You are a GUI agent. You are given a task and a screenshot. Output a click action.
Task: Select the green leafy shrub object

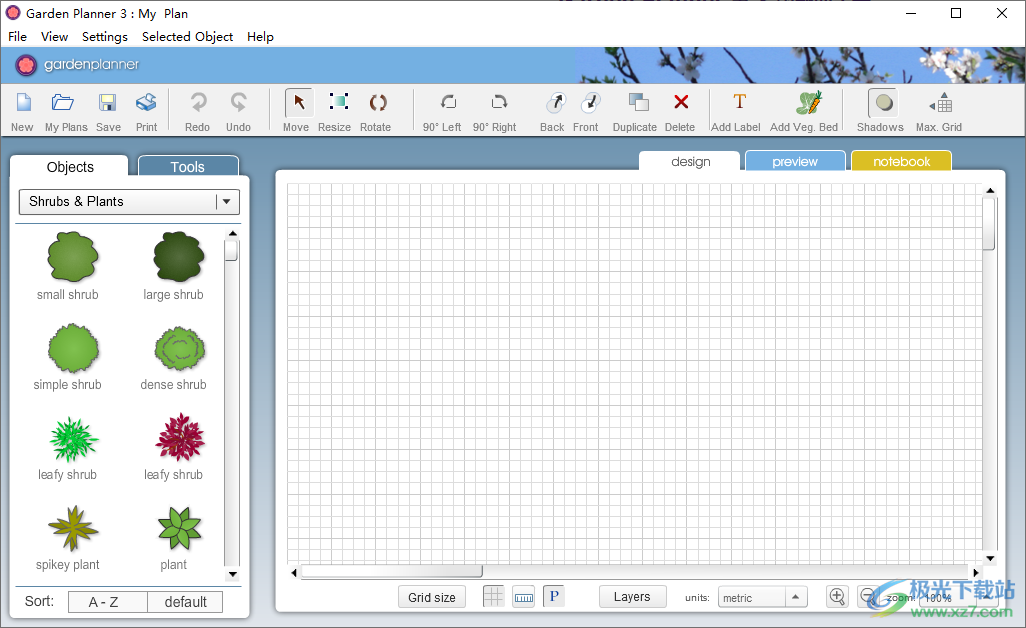pyautogui.click(x=73, y=440)
